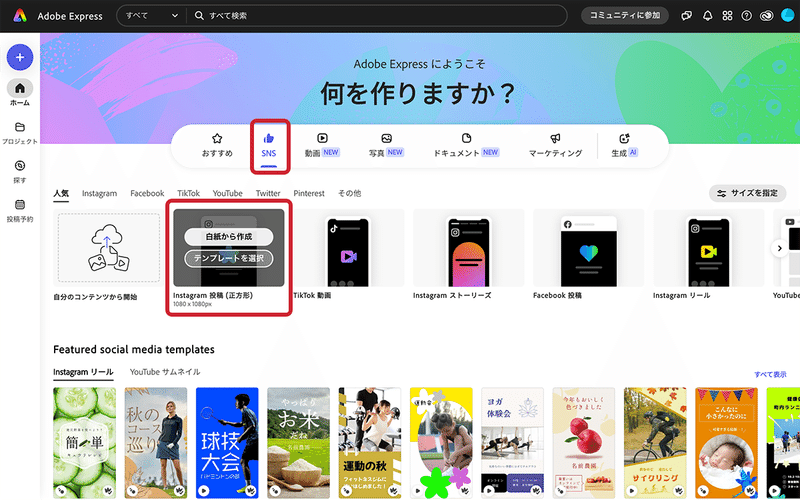Switch to 人気 sub-tab
Image resolution: width=800 pixels, height=500 pixels.
[x=61, y=193]
